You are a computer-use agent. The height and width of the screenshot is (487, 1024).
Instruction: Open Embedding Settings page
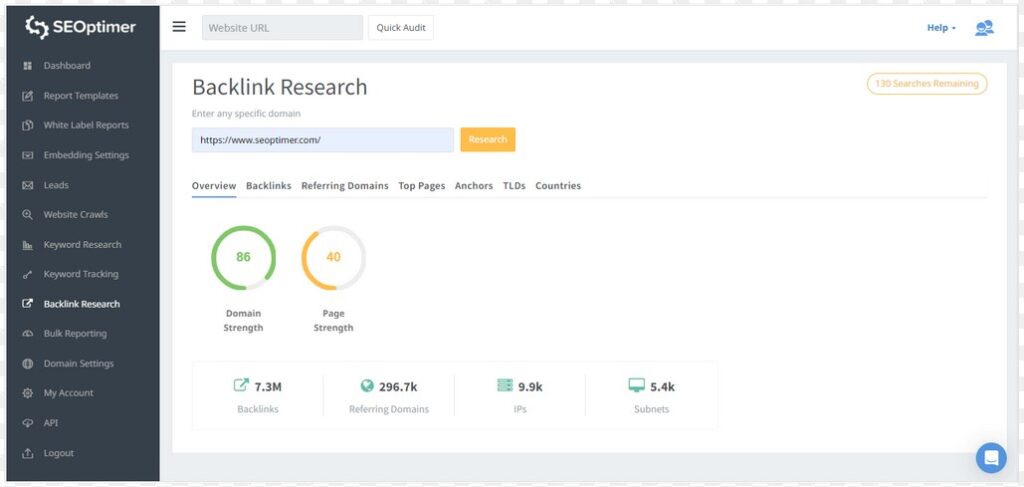[x=86, y=155]
